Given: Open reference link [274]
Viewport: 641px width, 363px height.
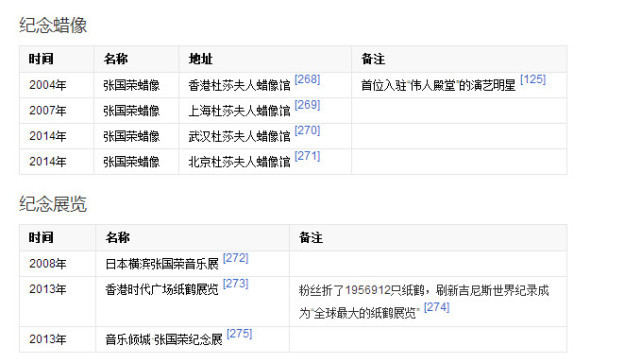Looking at the screenshot, I should 437,307.
